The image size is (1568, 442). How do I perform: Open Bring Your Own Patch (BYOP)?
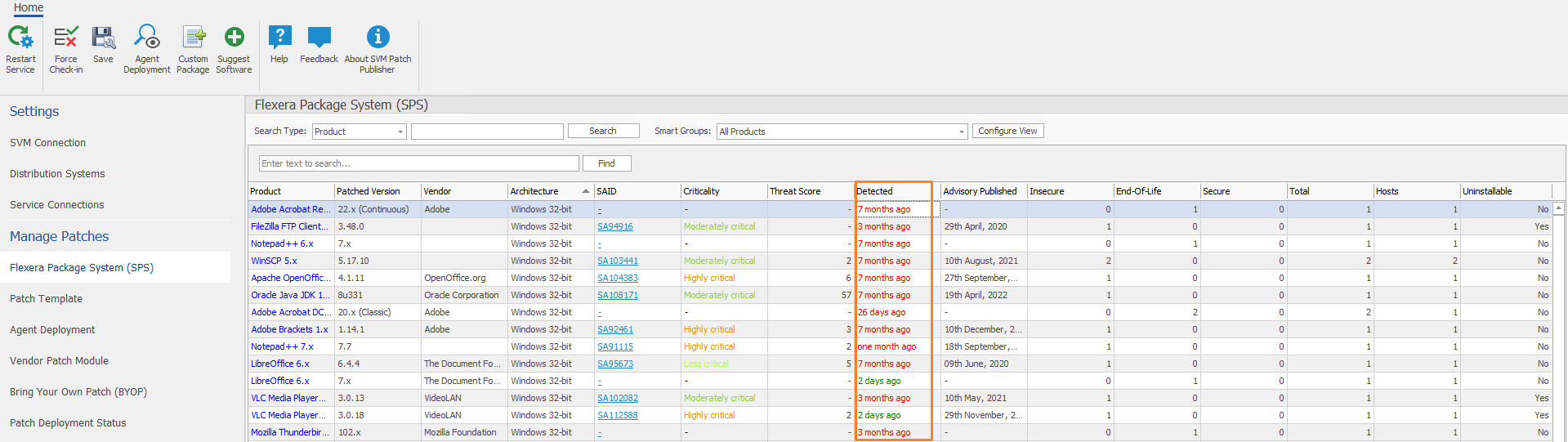[78, 392]
